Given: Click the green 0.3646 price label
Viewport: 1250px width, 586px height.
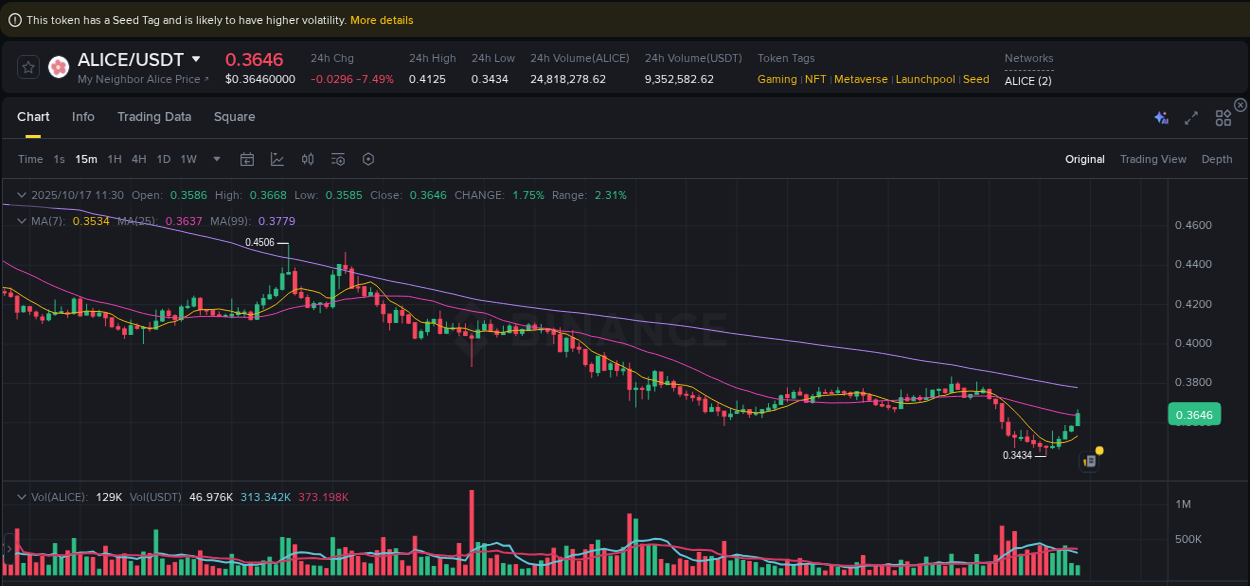Looking at the screenshot, I should pyautogui.click(x=1194, y=413).
